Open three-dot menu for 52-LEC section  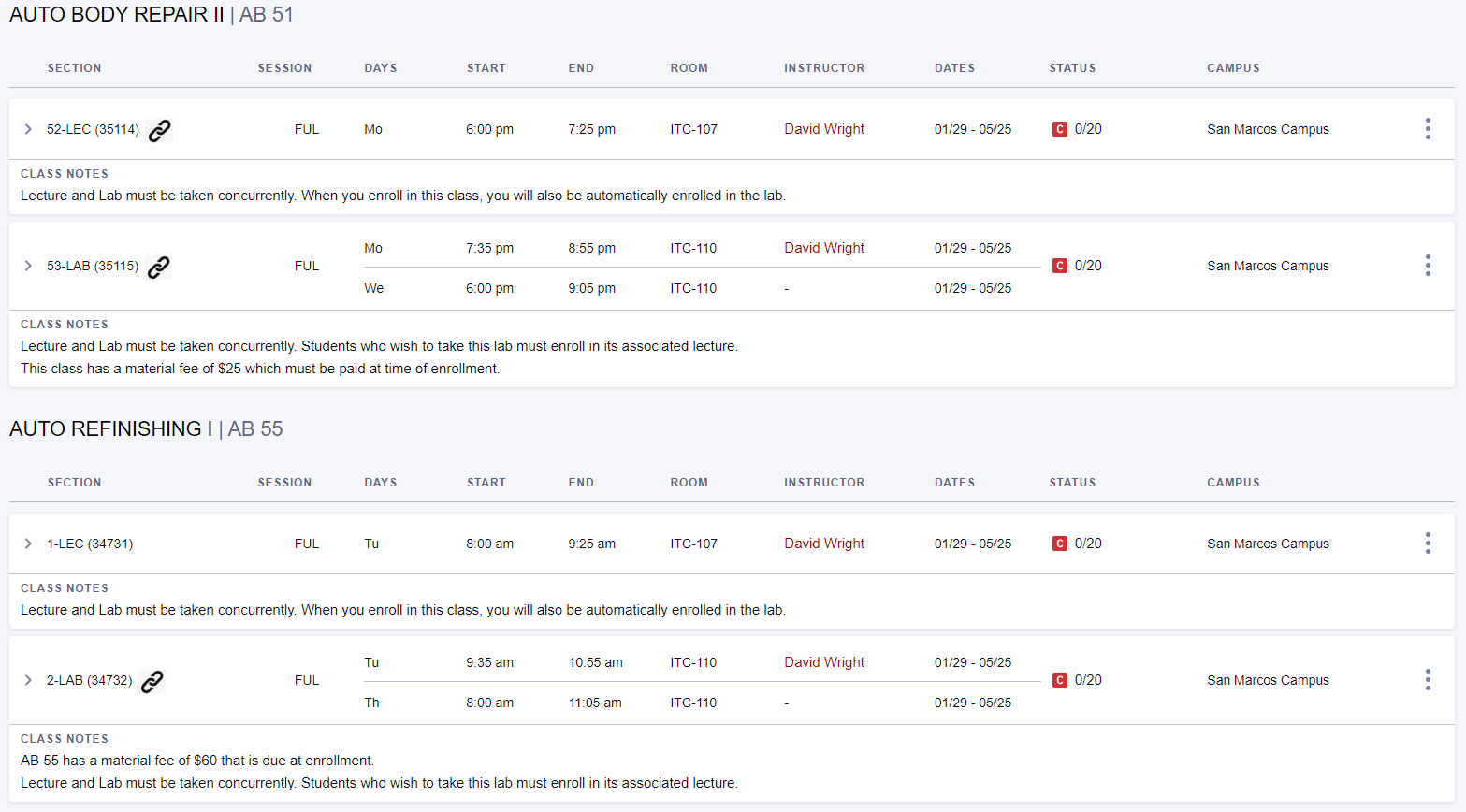1427,129
